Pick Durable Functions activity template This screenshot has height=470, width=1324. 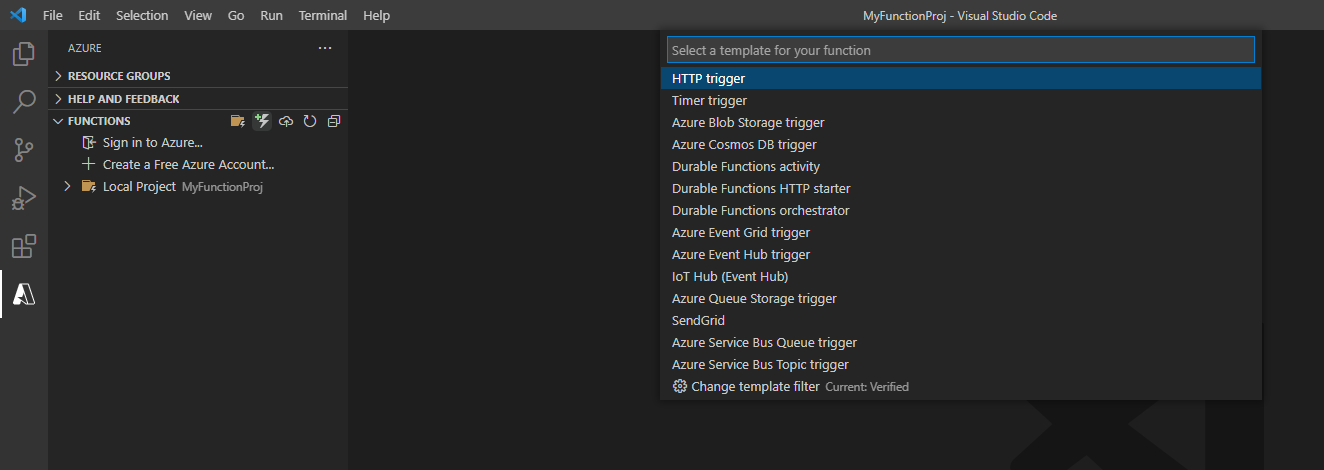coord(960,166)
